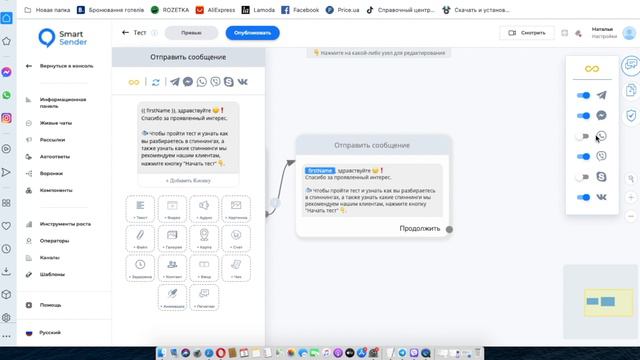Open the document icon on right edge
The image size is (640, 360).
point(631,90)
